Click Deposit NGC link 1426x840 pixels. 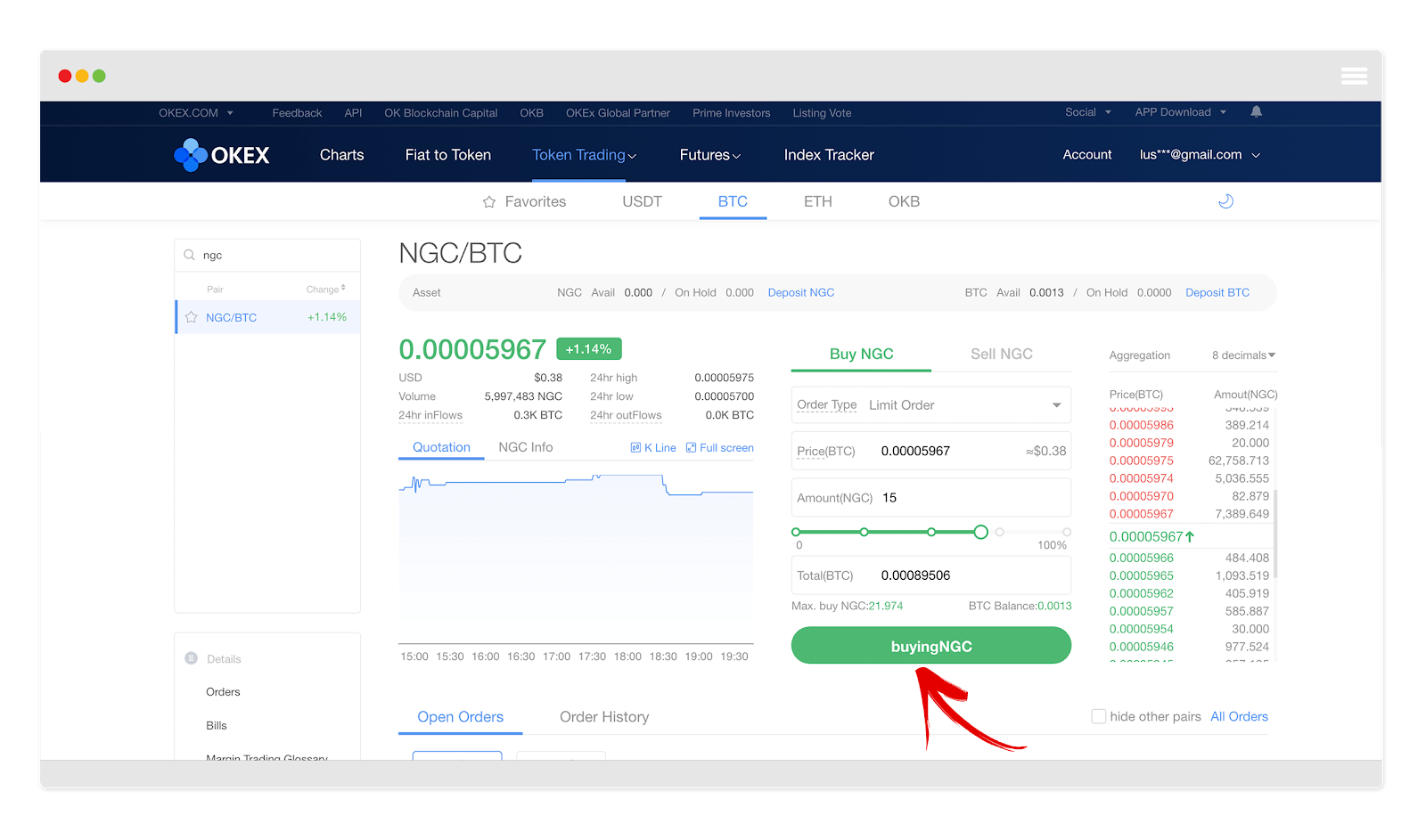click(x=801, y=292)
